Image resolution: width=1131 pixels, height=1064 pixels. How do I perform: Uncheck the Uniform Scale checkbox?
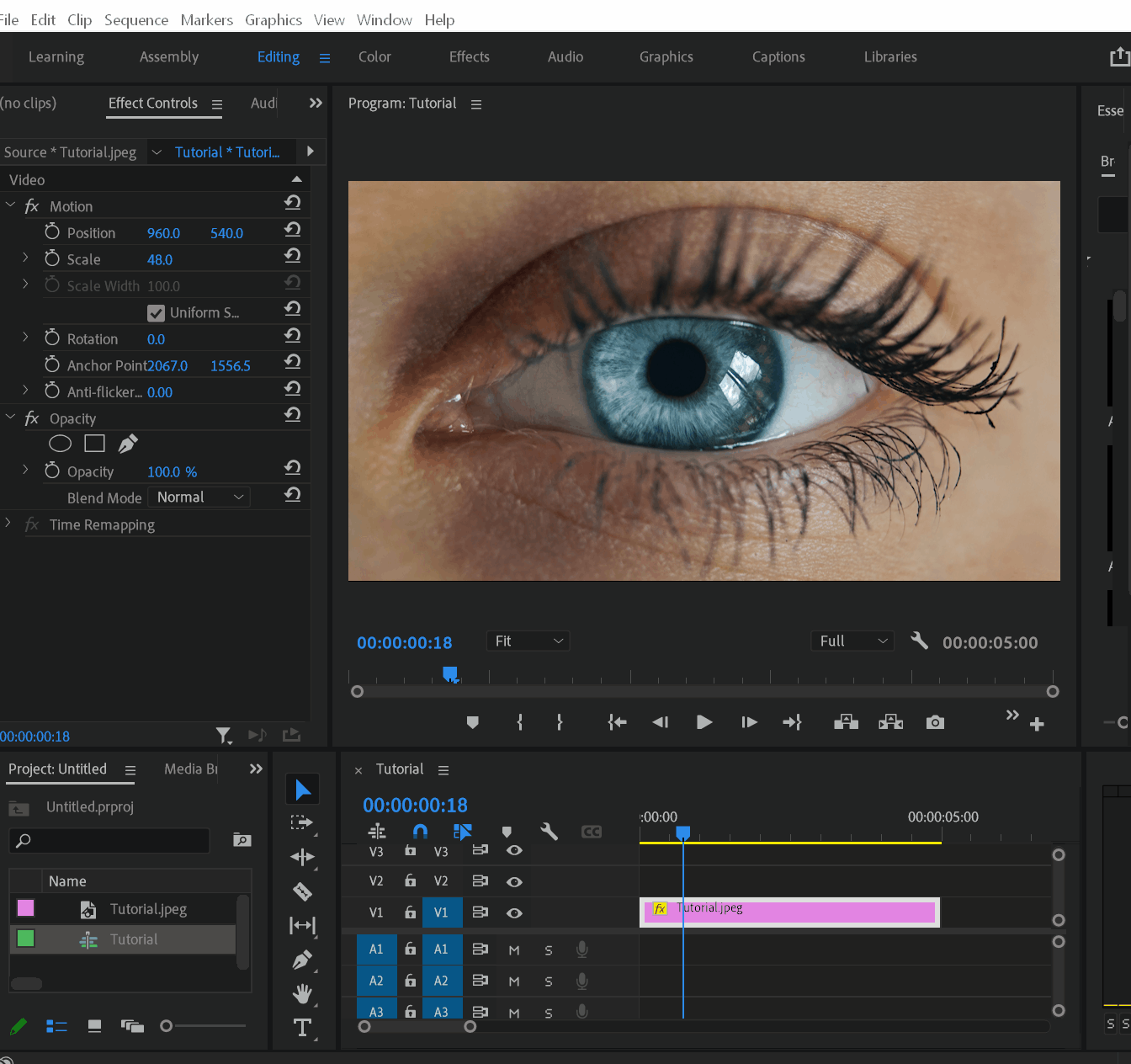(156, 313)
